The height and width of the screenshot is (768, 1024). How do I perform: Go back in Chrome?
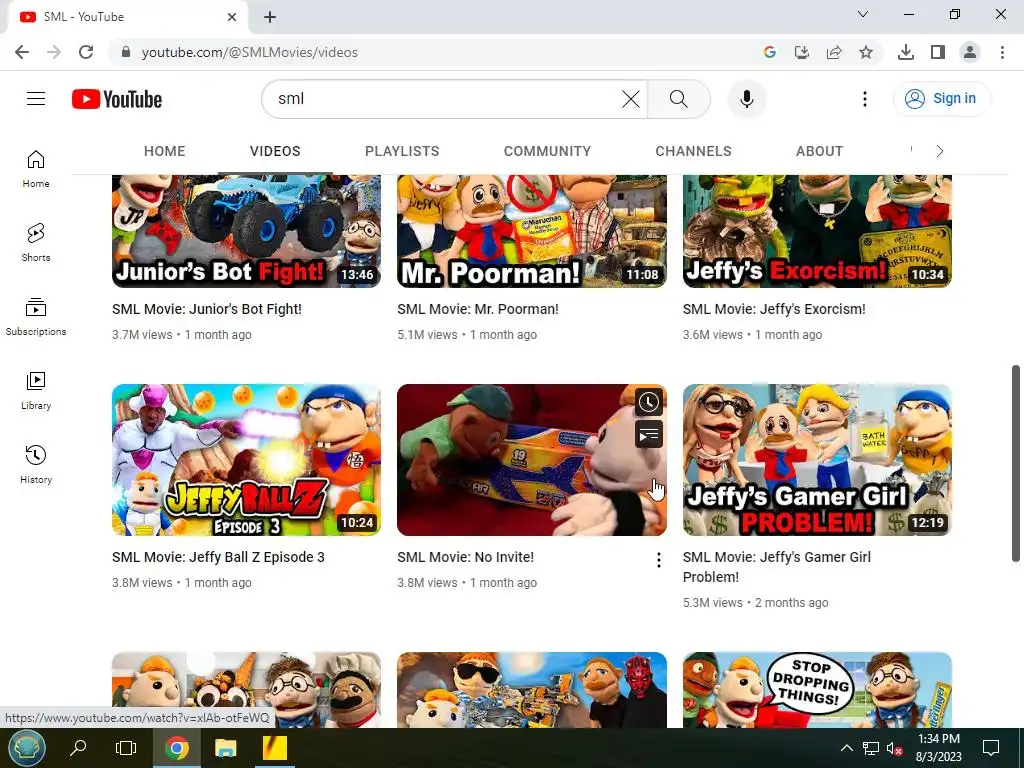pos(22,52)
